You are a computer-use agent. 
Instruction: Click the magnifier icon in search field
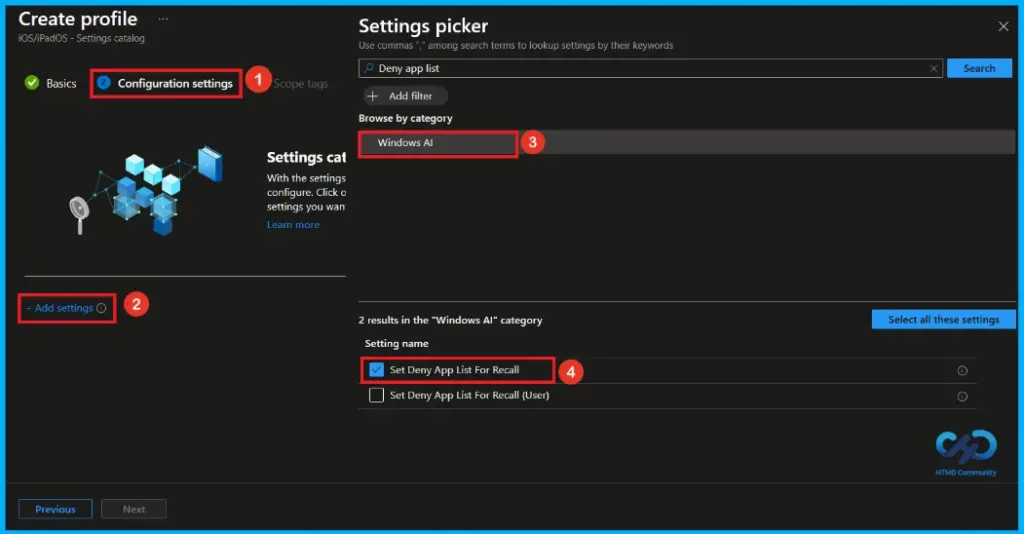point(369,68)
